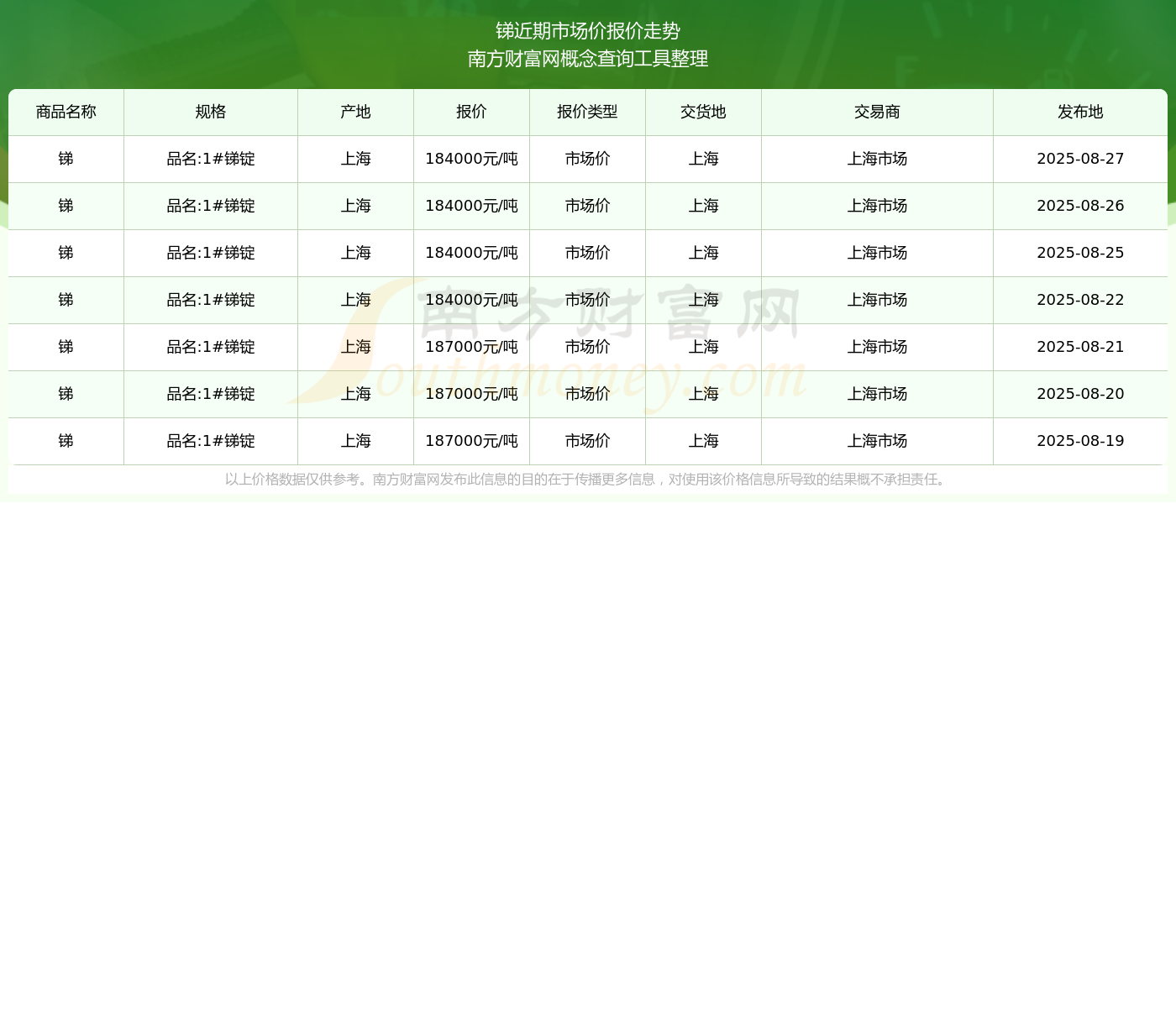Click the 锑 product name in the 2025-08-25 row
This screenshot has height=1012, width=1176.
click(66, 253)
